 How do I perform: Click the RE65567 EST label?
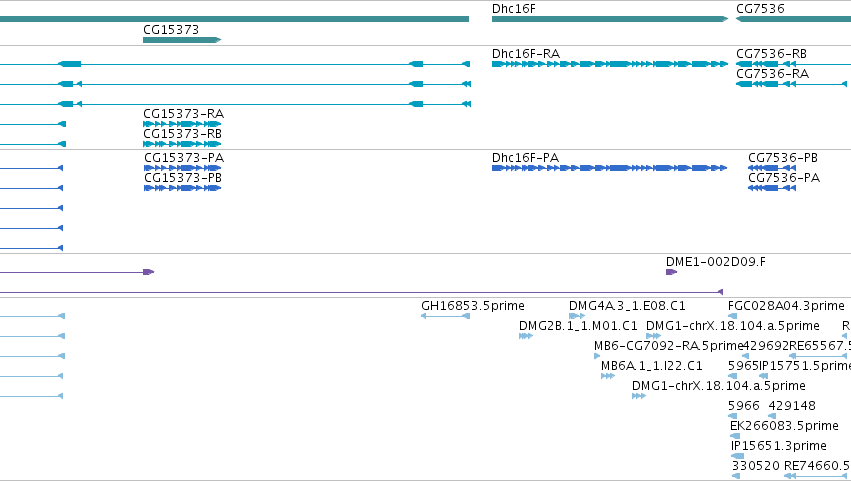820,346
